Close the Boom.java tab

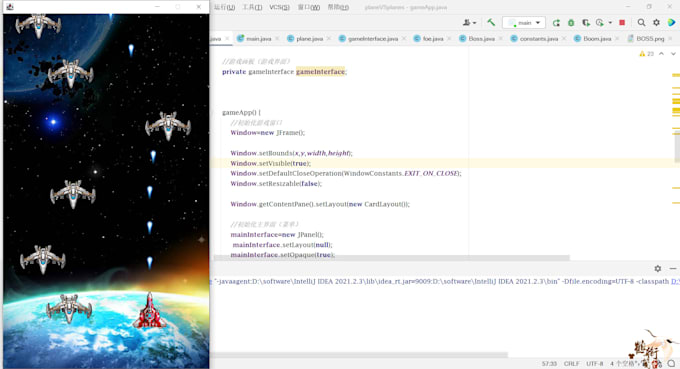(617, 39)
